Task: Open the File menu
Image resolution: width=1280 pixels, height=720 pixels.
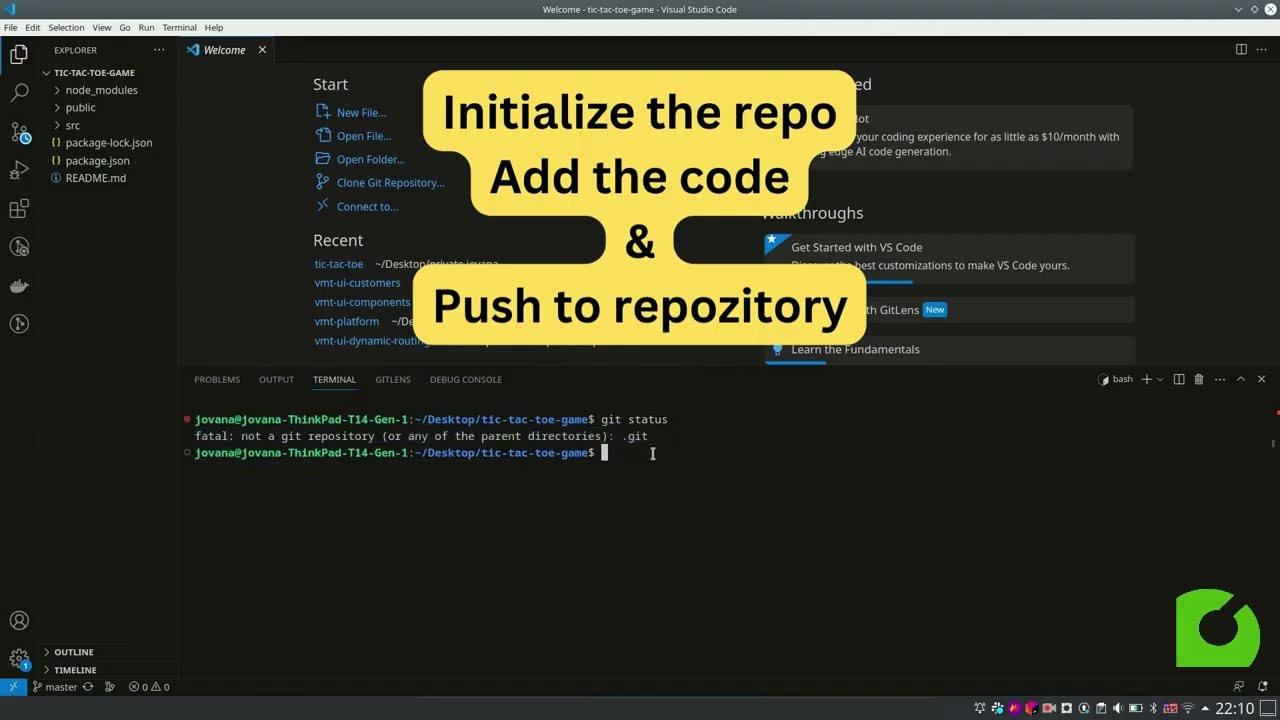Action: tap(10, 27)
